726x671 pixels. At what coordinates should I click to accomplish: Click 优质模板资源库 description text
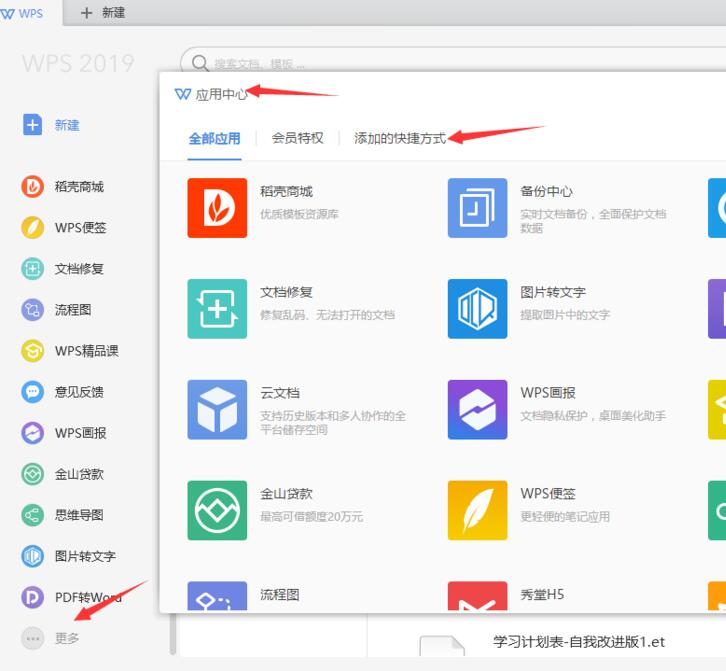[x=299, y=214]
